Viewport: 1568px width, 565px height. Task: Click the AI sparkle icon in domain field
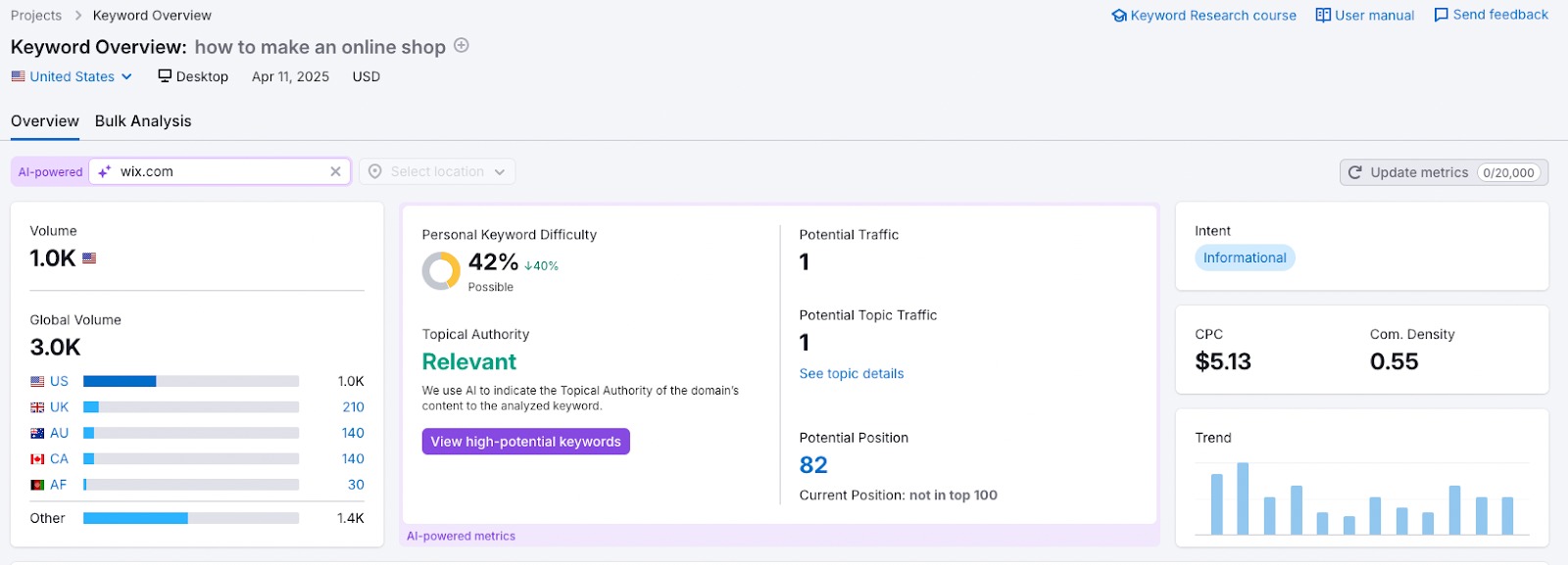pos(105,171)
